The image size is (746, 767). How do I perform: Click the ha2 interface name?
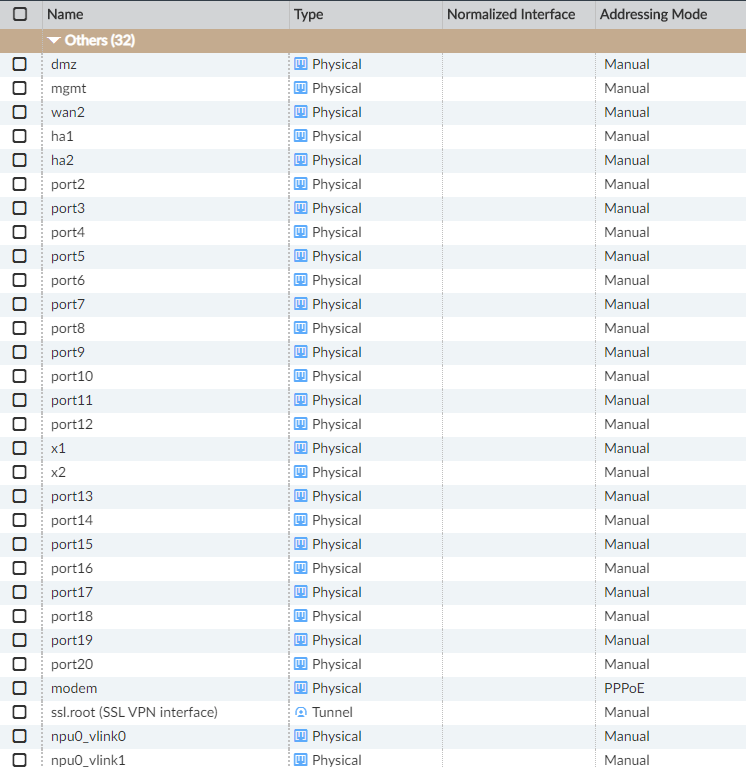(62, 160)
